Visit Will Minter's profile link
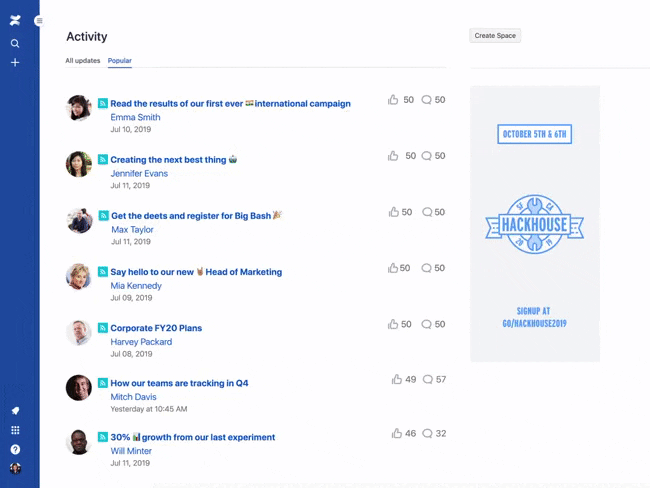650x488 pixels. tap(131, 451)
